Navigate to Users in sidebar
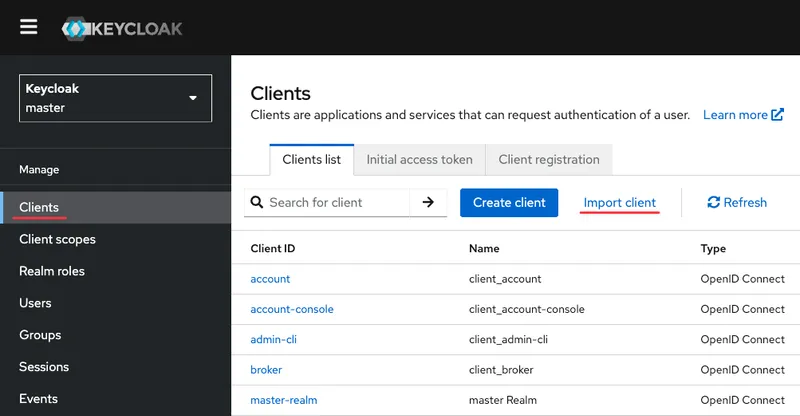This screenshot has width=800, height=416. [x=35, y=303]
